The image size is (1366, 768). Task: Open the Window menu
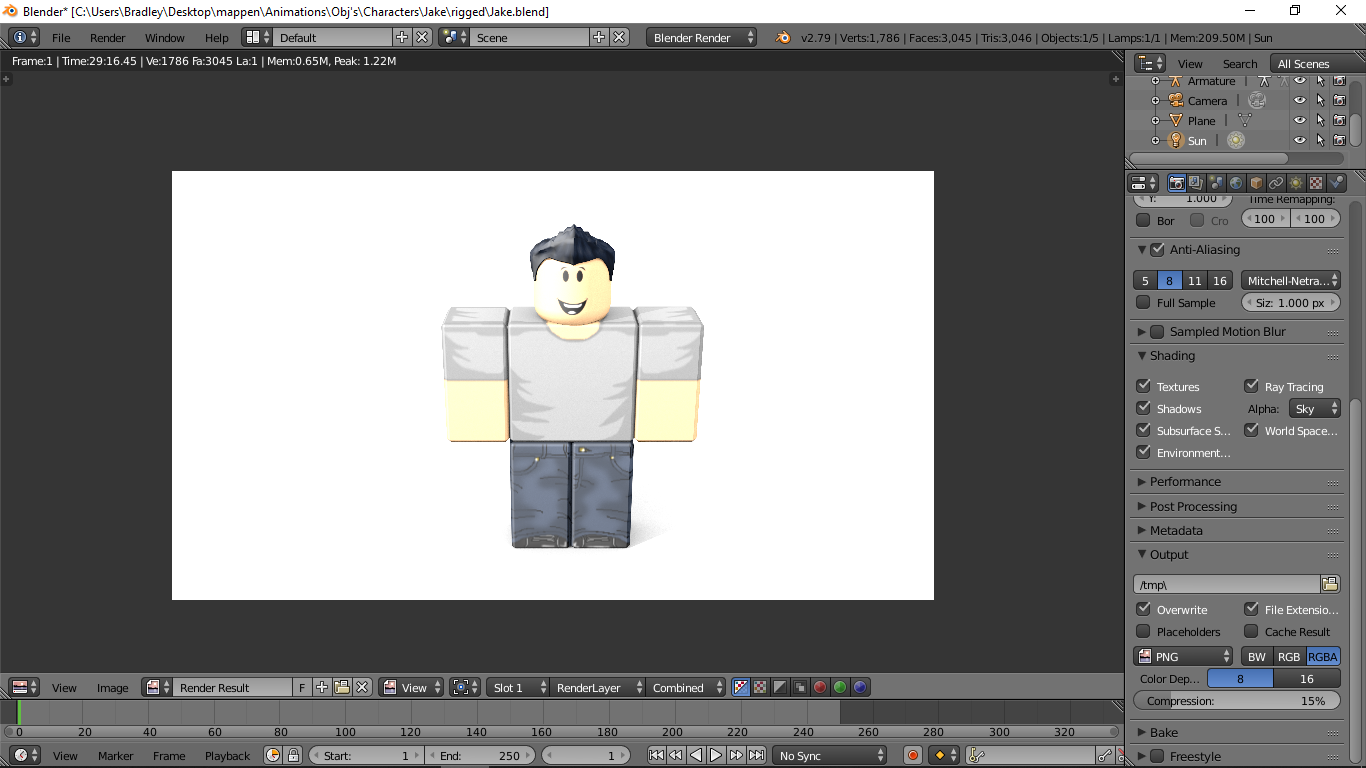click(x=165, y=38)
